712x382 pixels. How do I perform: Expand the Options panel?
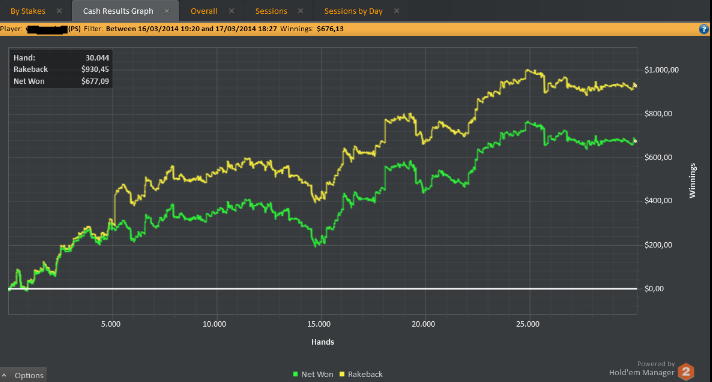(23, 375)
